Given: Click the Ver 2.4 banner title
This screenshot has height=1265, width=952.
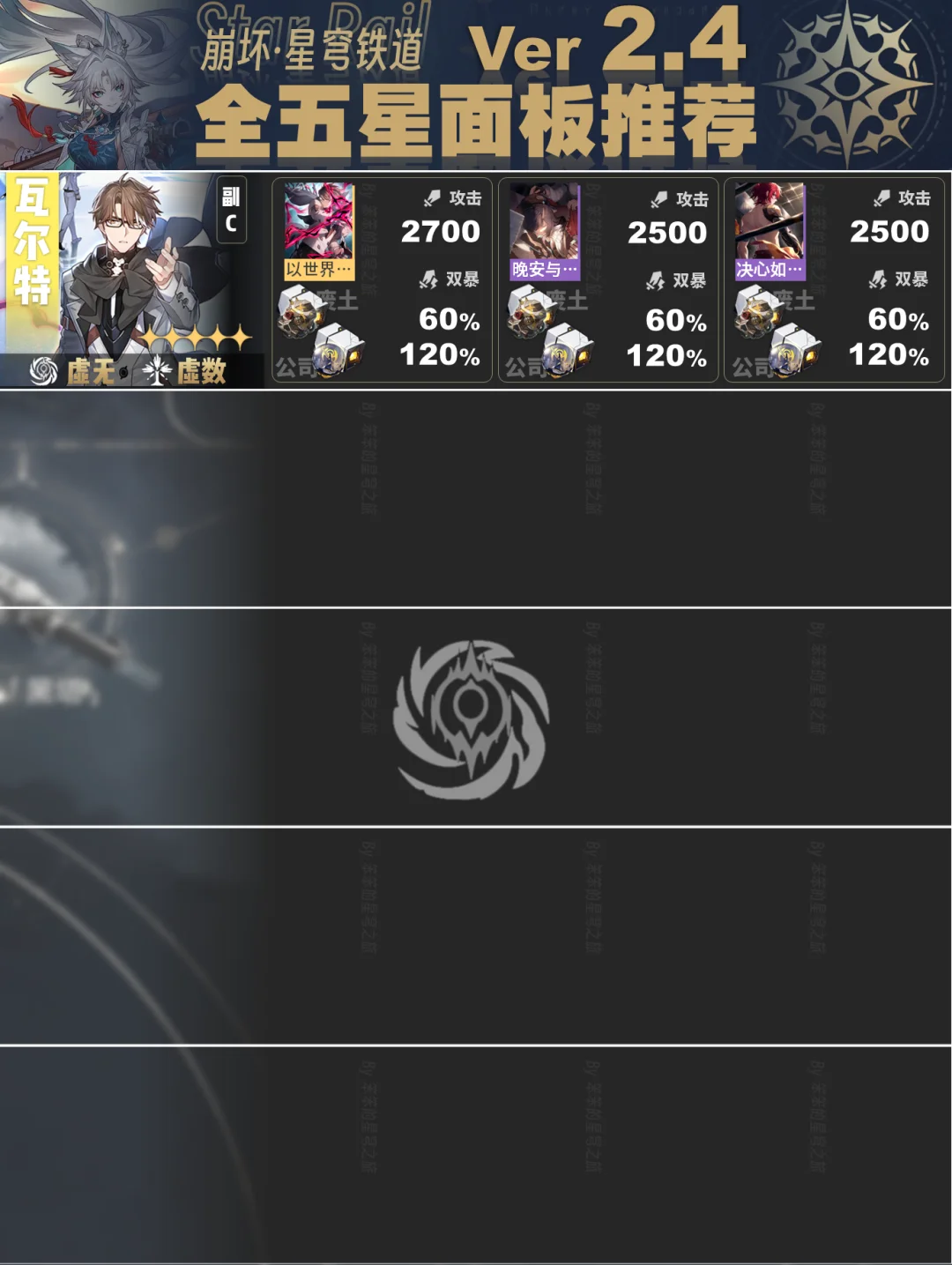Looking at the screenshot, I should (608, 41).
